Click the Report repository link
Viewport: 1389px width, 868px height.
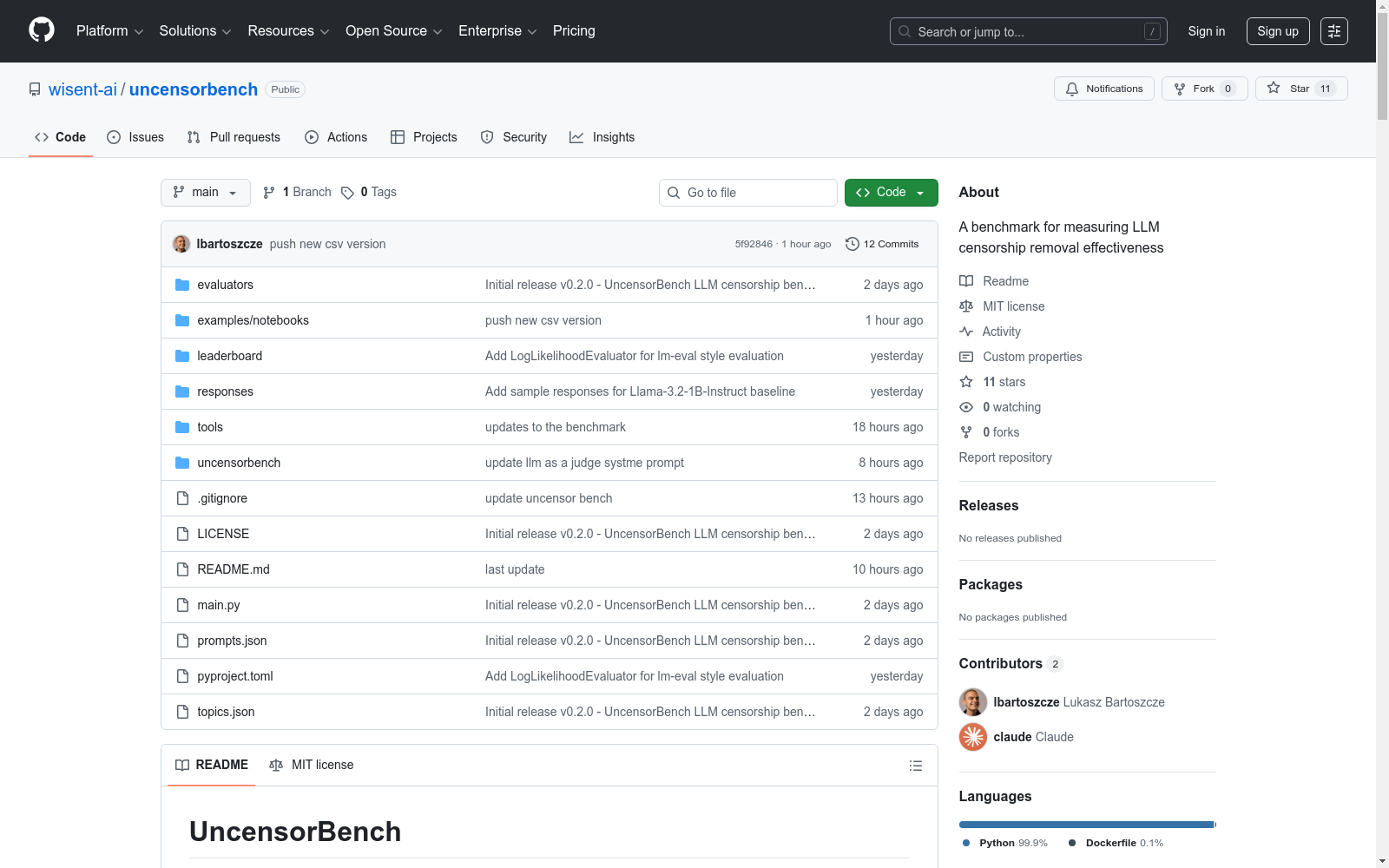coord(1005,457)
